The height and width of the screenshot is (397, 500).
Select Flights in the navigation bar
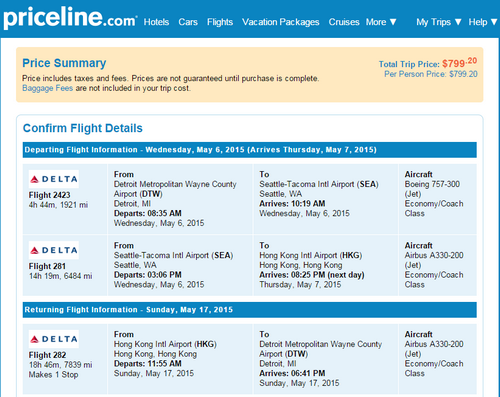point(220,22)
